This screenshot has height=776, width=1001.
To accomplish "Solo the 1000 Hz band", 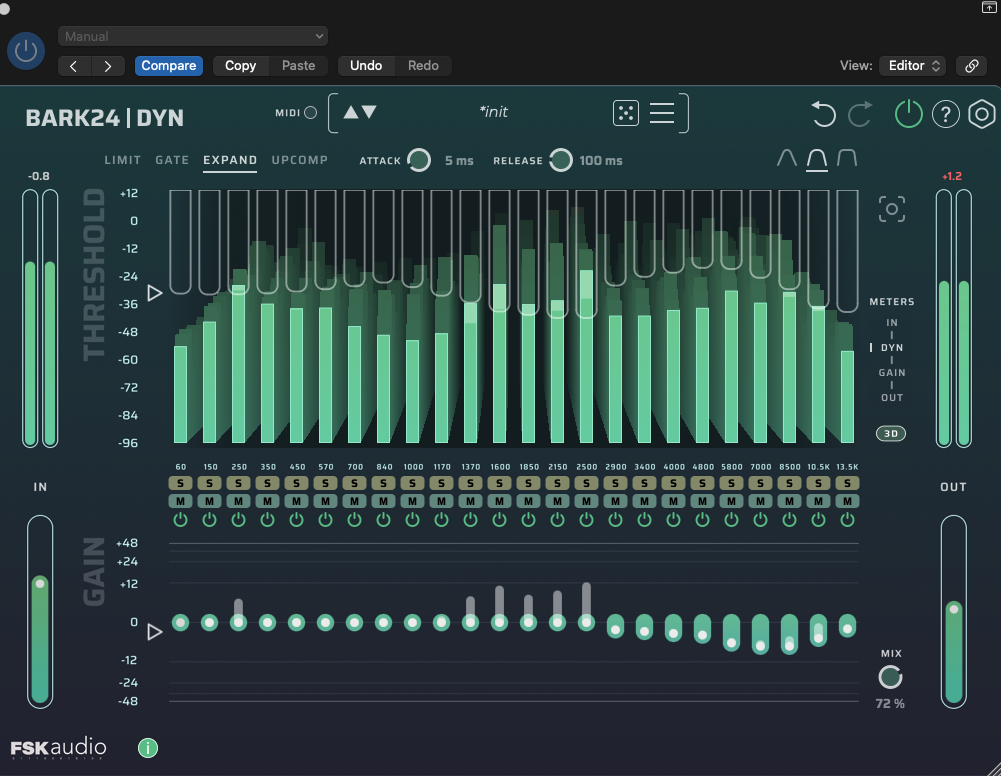I will 412,483.
